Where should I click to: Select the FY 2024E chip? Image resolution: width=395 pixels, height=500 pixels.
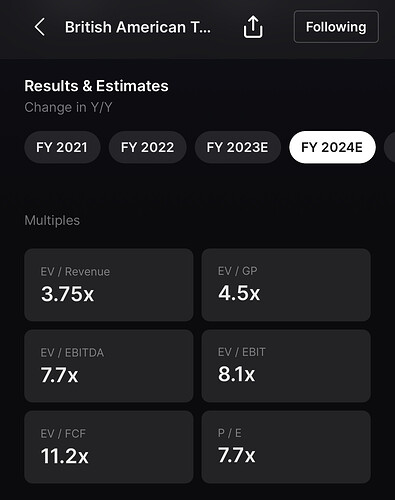click(332, 147)
